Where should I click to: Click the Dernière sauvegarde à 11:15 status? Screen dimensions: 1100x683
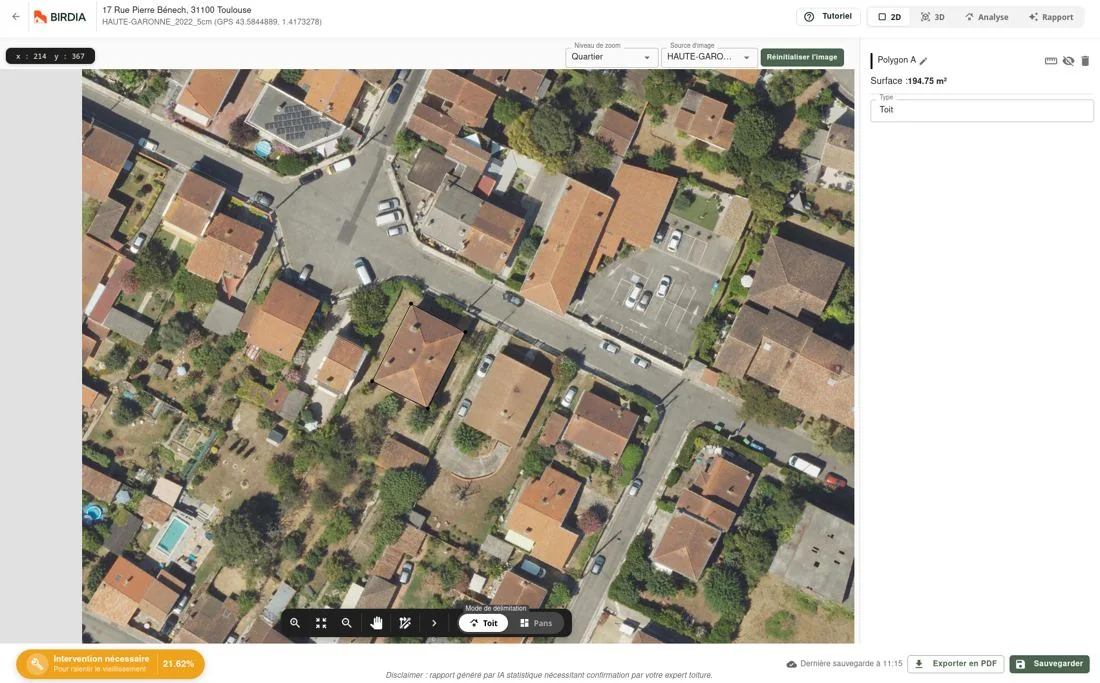pos(845,663)
